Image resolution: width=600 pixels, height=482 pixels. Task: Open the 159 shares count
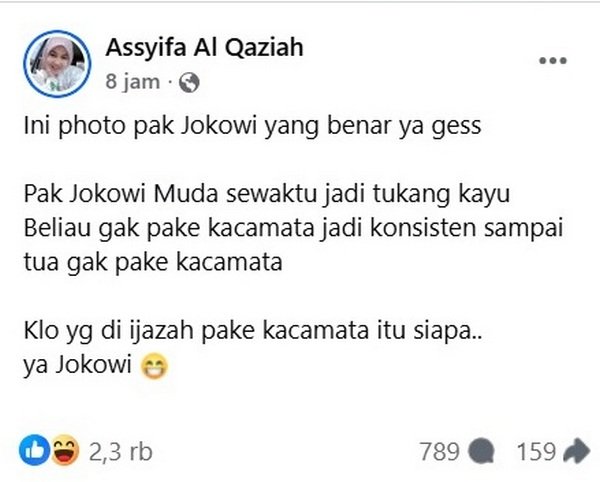click(x=536, y=451)
